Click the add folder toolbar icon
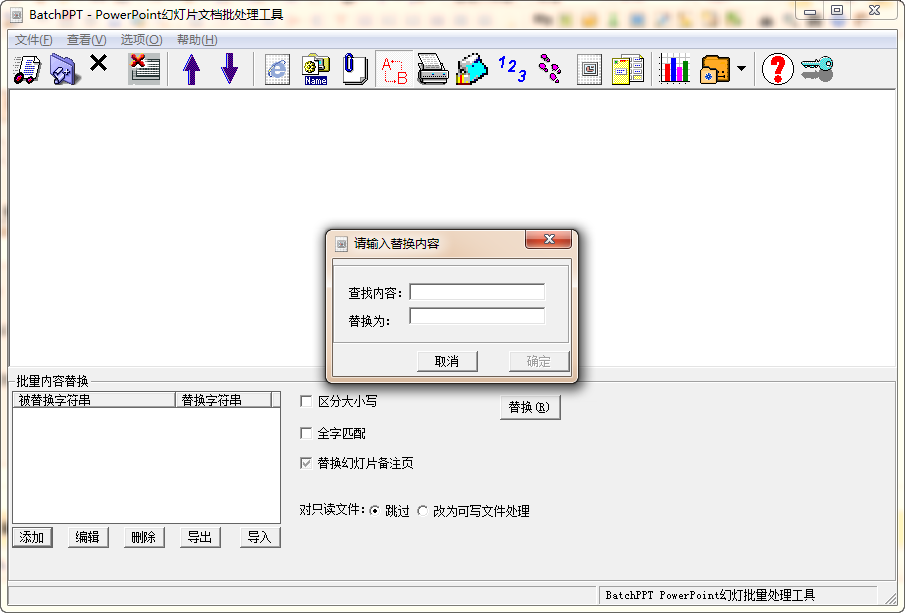Viewport: 905px width, 613px height. (x=63, y=69)
